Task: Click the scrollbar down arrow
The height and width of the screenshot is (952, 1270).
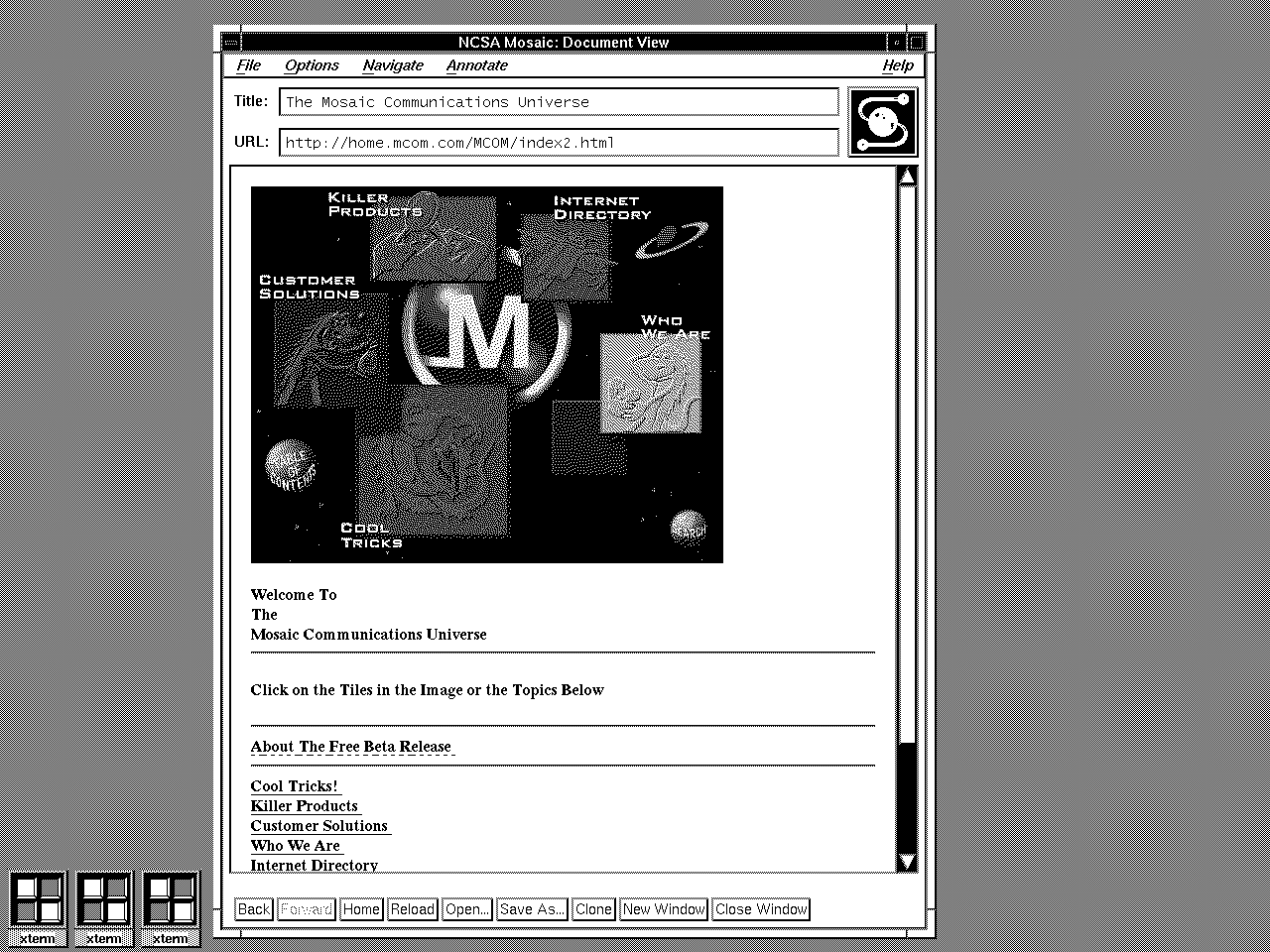Action: (x=907, y=861)
